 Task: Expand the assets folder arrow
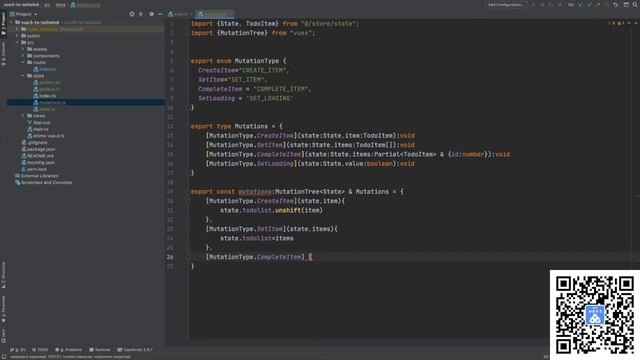pyautogui.click(x=23, y=49)
